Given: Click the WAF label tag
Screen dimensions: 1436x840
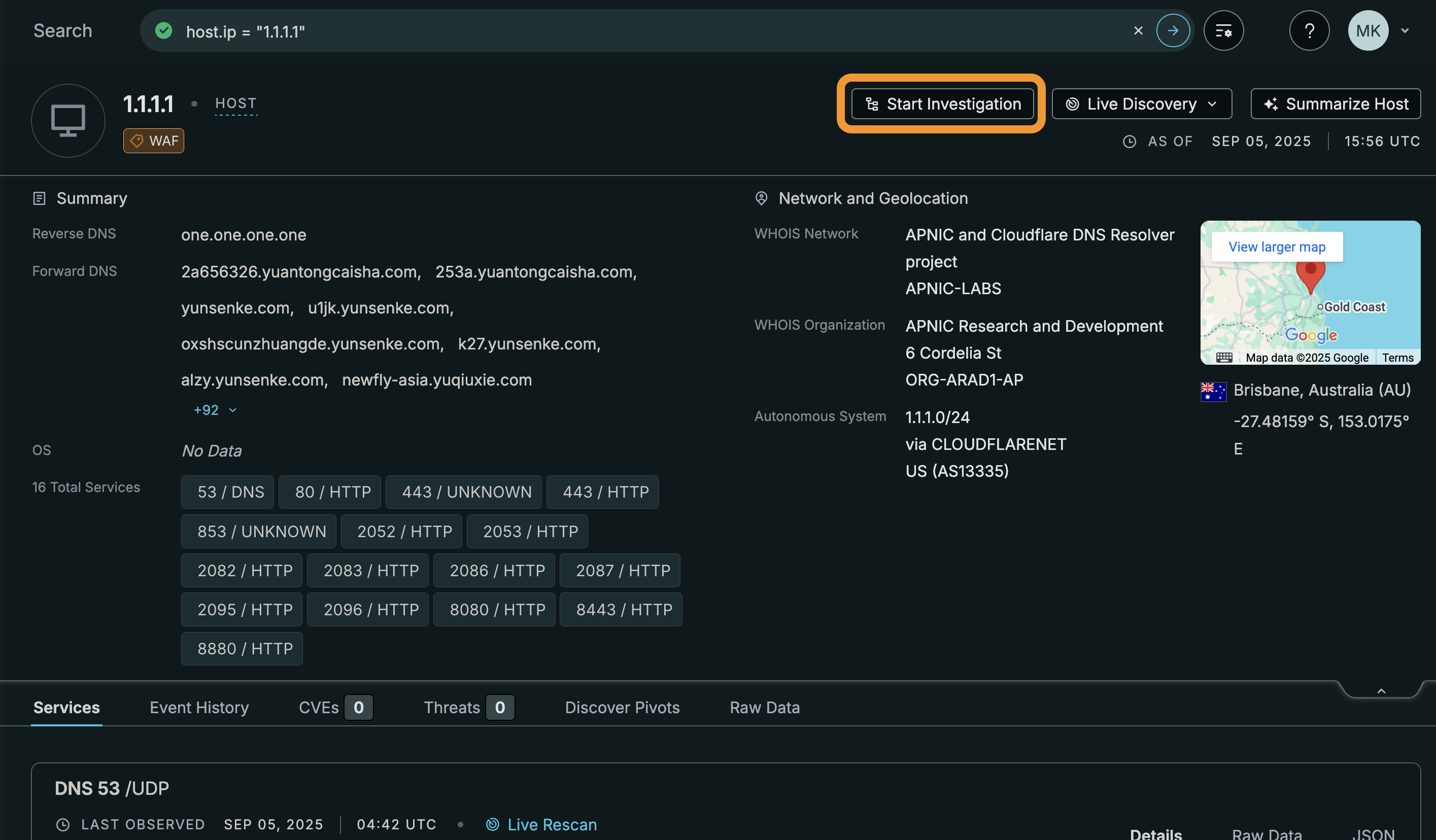Looking at the screenshot, I should [154, 141].
